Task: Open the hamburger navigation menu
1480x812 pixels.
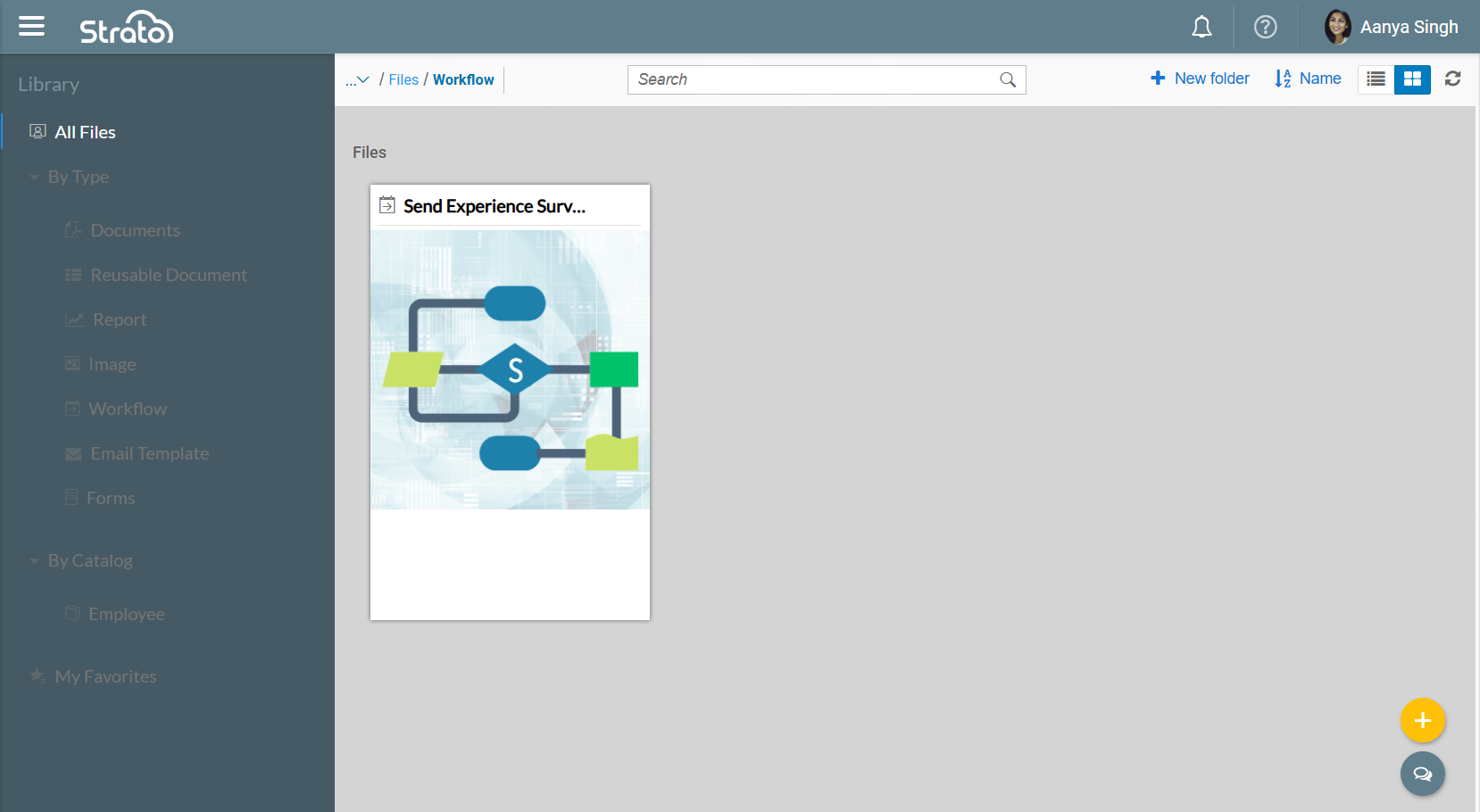Action: pyautogui.click(x=31, y=27)
